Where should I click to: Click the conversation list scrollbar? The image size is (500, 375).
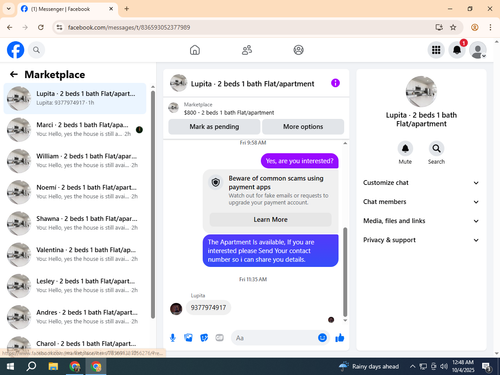pos(153,204)
